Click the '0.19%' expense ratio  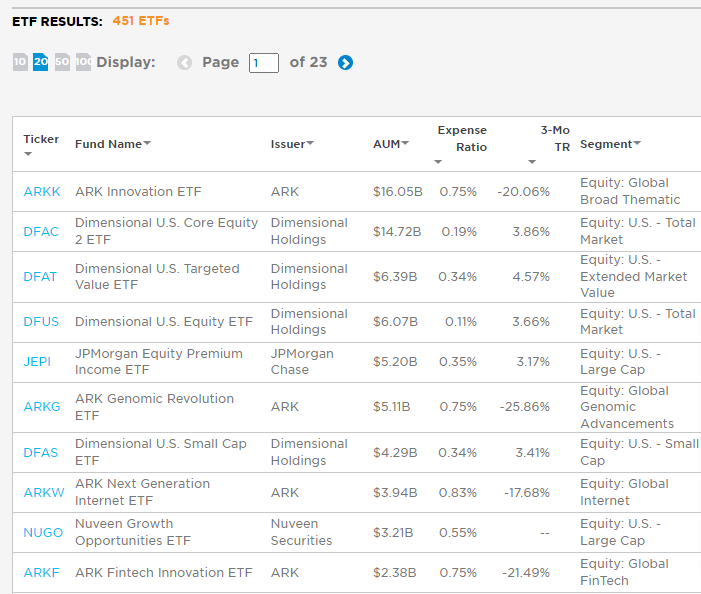pyautogui.click(x=459, y=232)
